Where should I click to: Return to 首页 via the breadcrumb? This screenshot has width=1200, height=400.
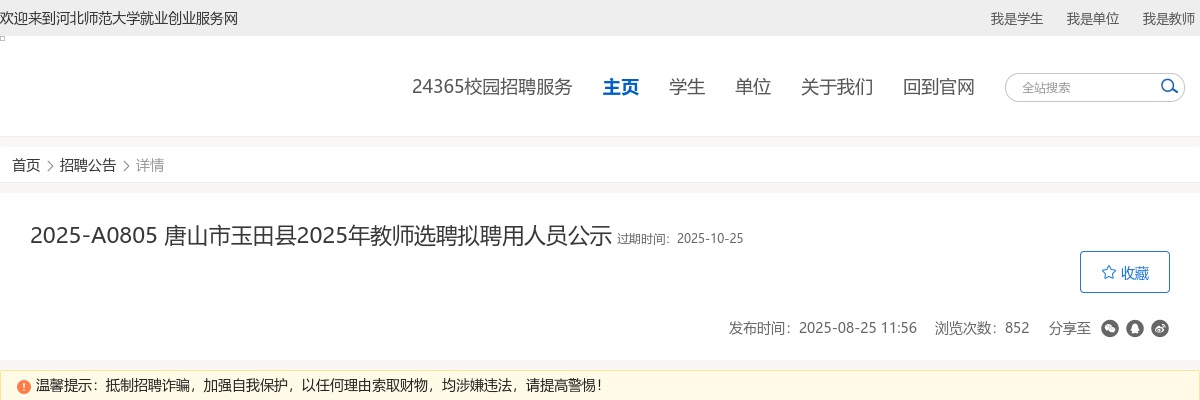click(x=26, y=166)
